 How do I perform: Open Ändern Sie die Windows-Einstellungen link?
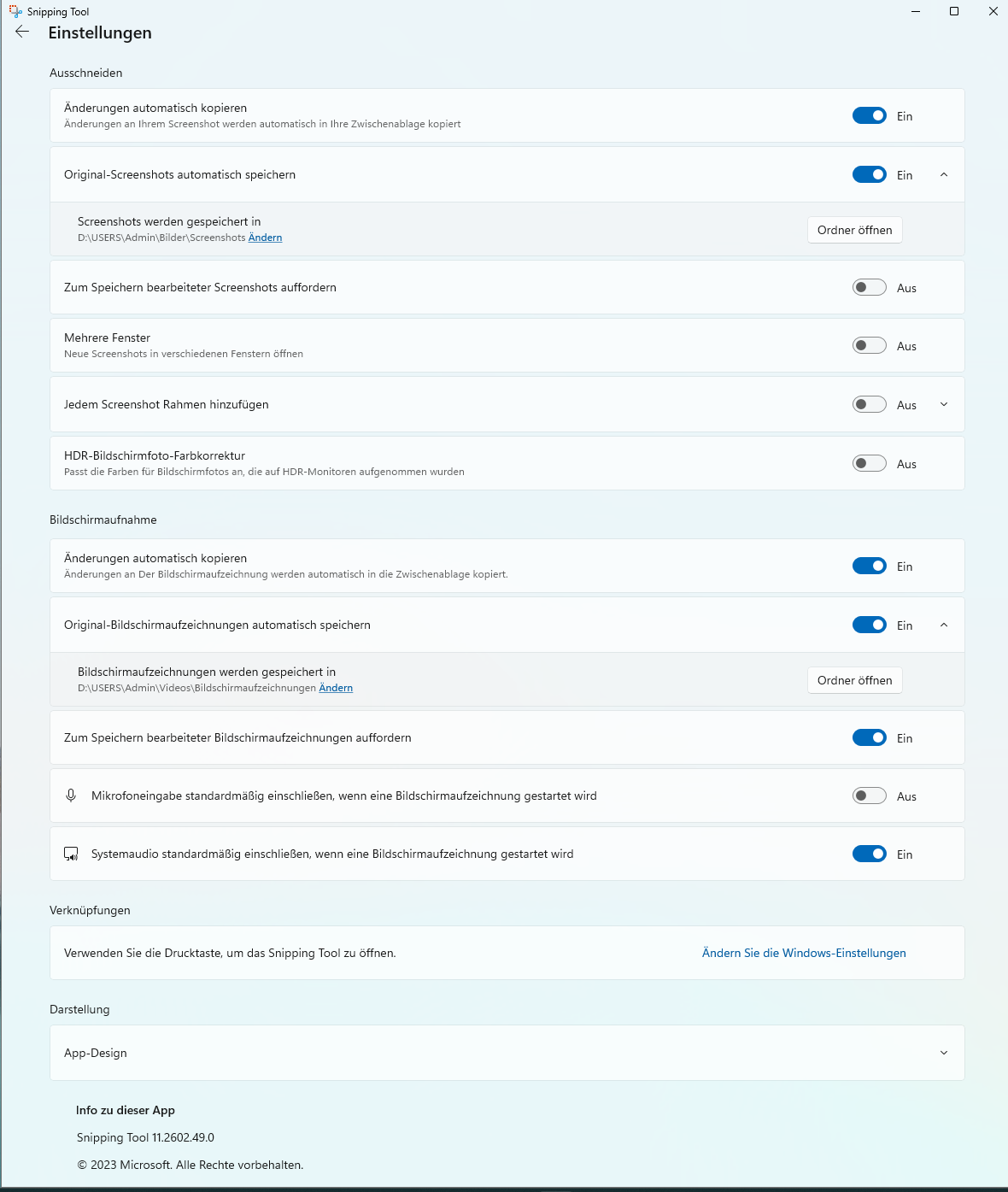(x=804, y=953)
